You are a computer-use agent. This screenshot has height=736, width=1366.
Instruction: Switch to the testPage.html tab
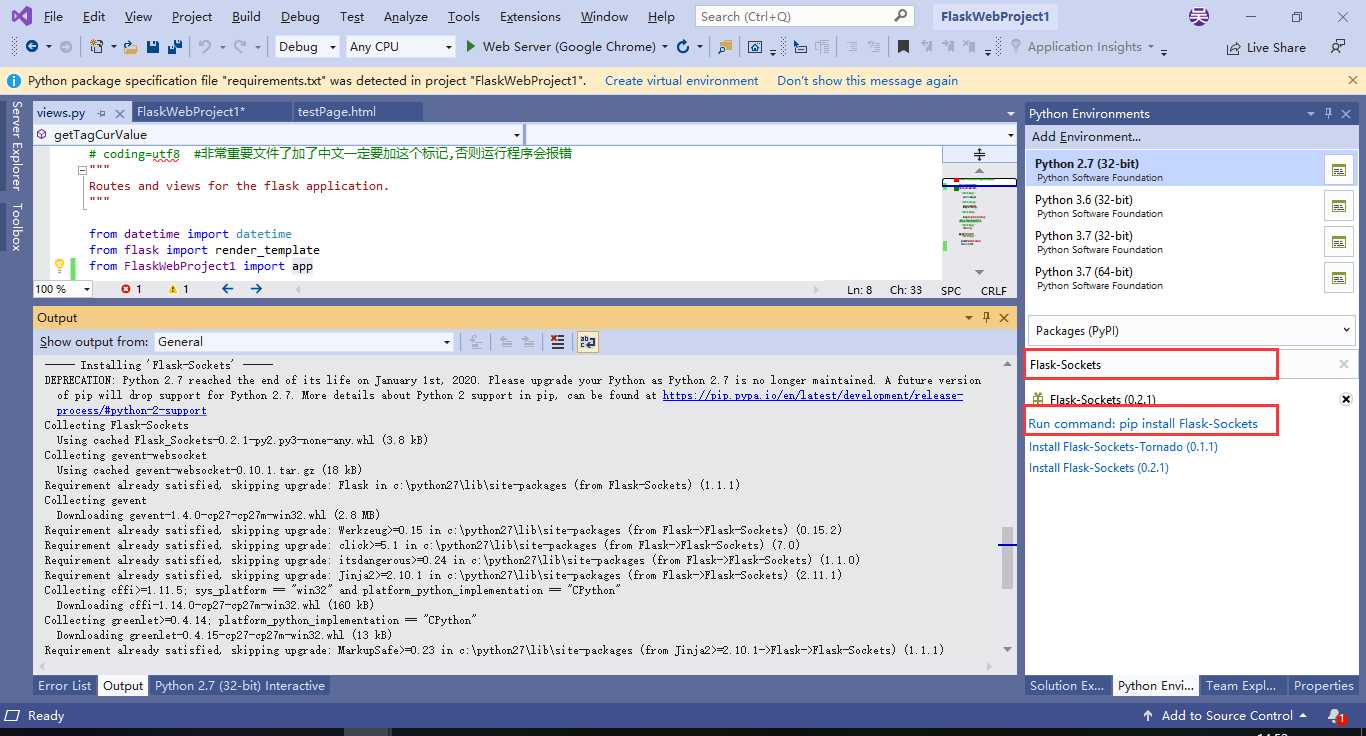click(x=337, y=111)
